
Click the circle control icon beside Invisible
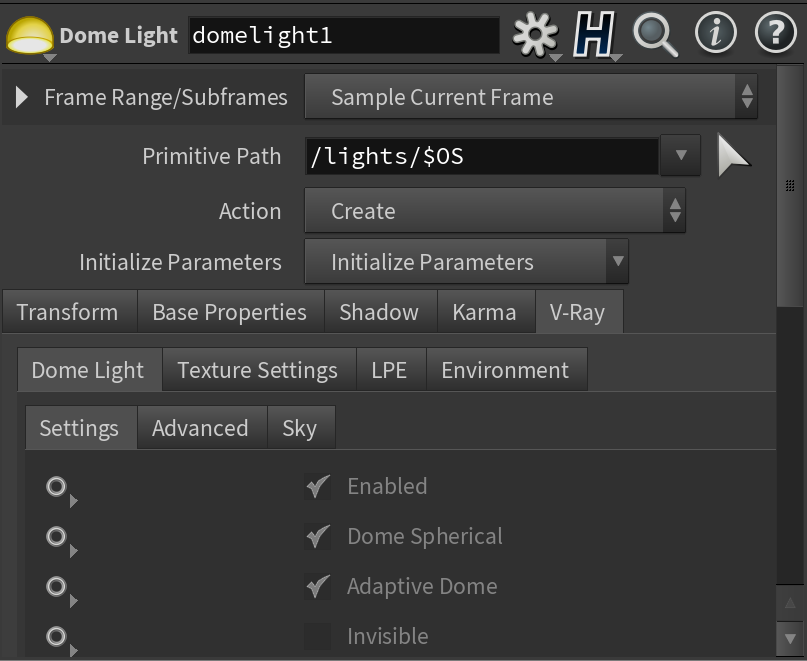click(x=56, y=636)
